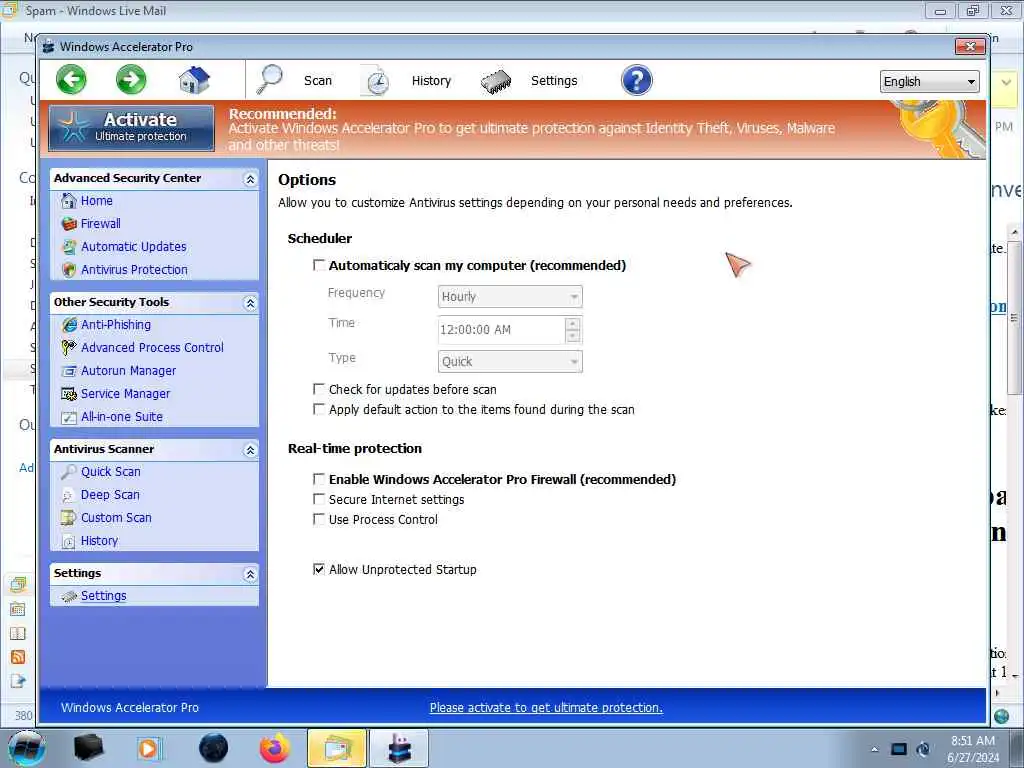The width and height of the screenshot is (1024, 768).
Task: Open the Settings toolbar menu
Action: tap(554, 81)
